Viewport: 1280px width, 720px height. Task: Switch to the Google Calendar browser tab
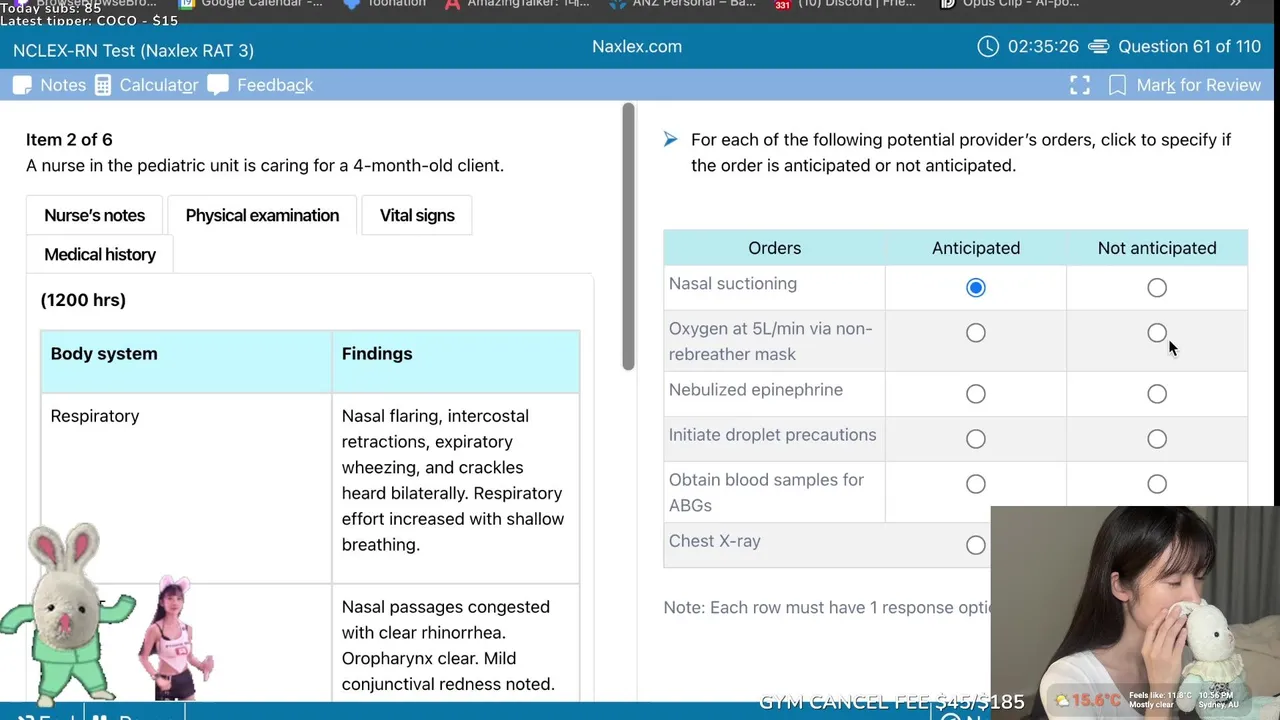coord(250,4)
